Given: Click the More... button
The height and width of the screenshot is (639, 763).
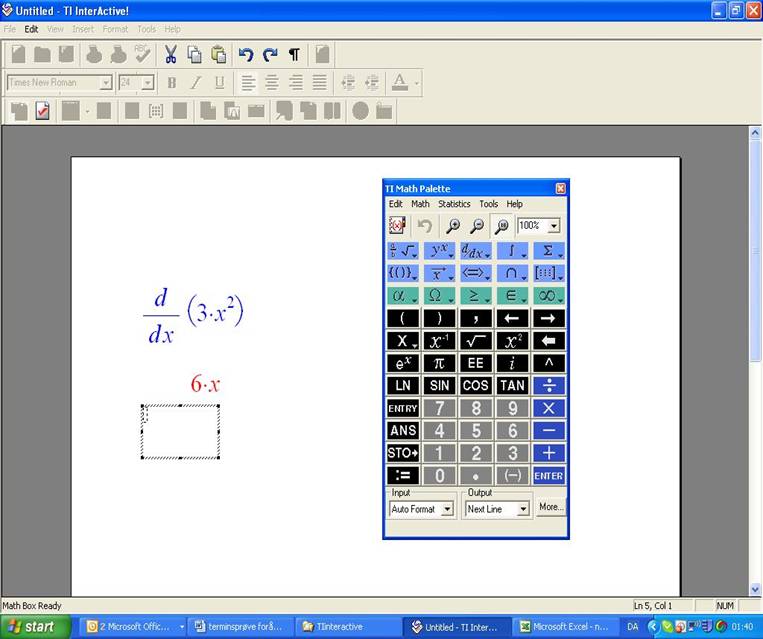Looking at the screenshot, I should [551, 507].
